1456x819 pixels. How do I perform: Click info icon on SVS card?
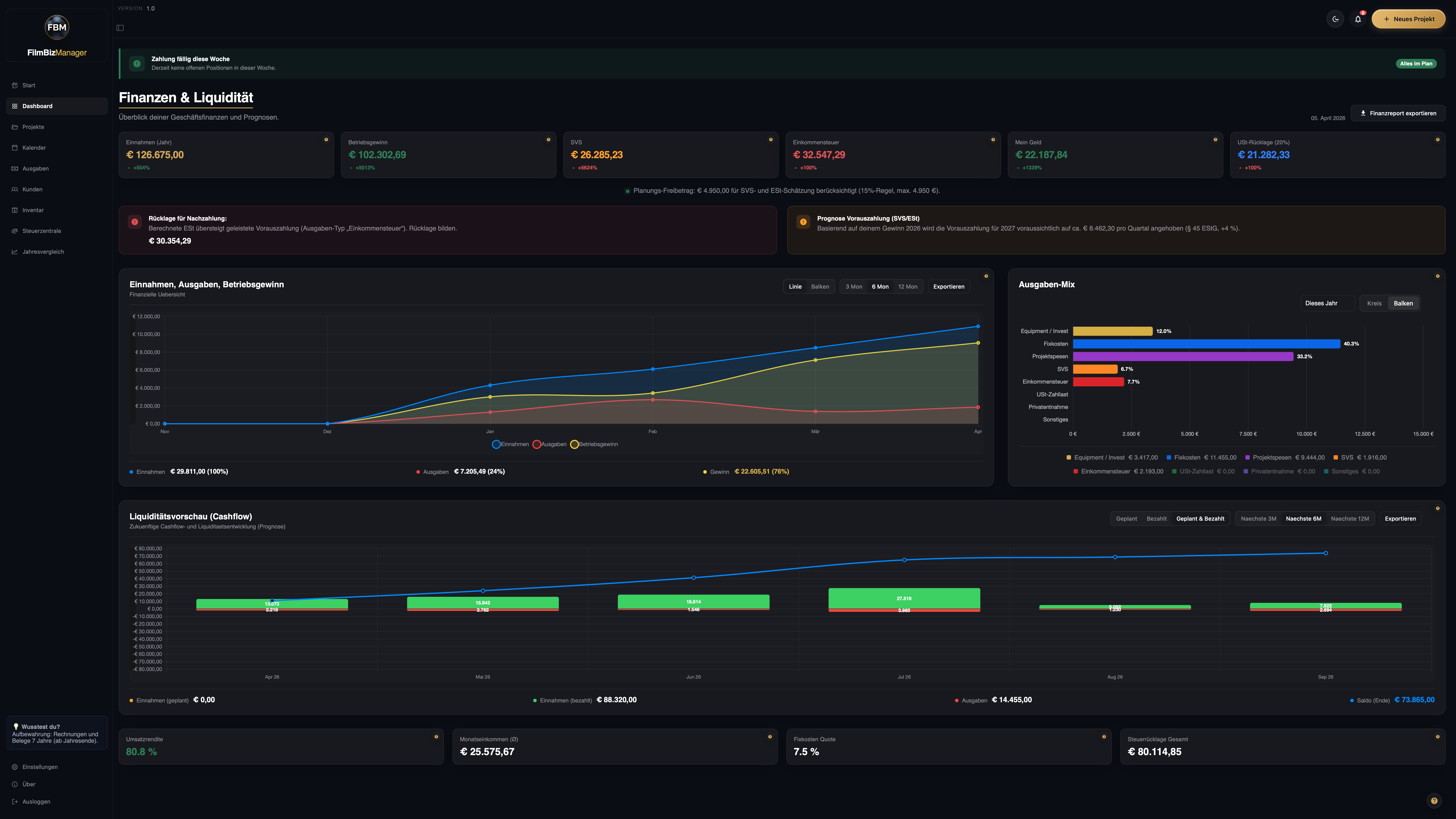point(770,140)
